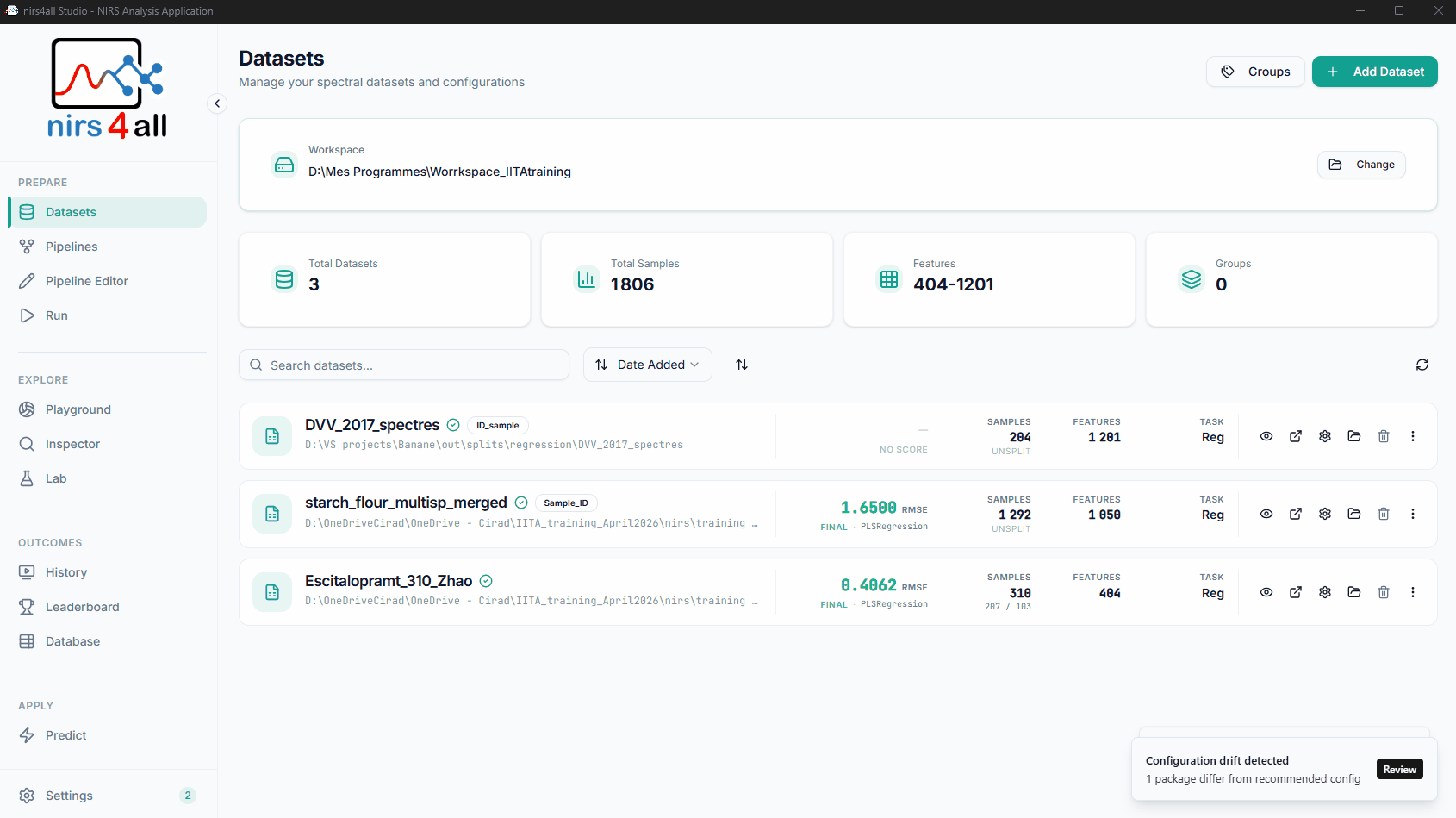Open folder of Escitalopramt_310_Zhao dataset
The height and width of the screenshot is (818, 1456).
(1354, 592)
